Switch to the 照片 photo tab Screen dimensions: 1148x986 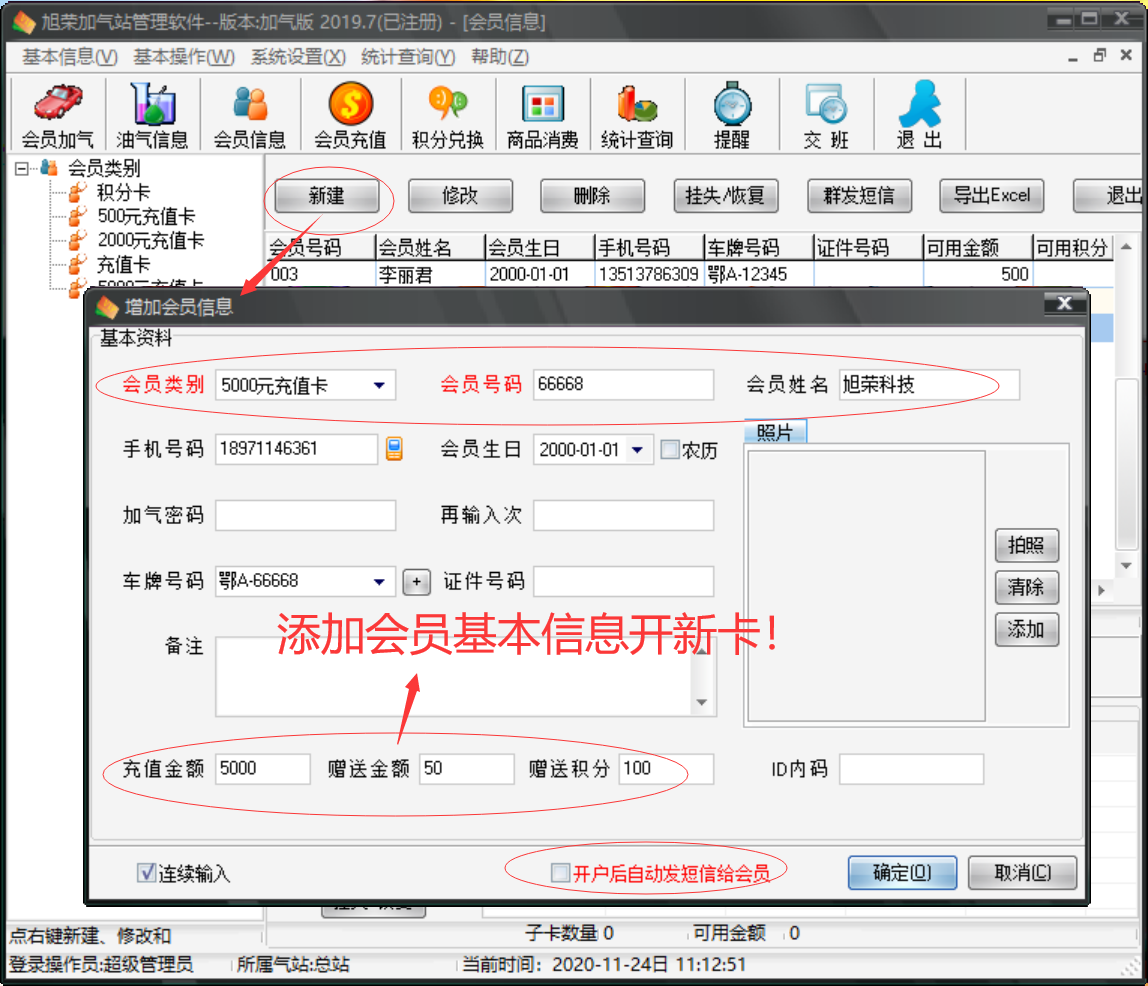coord(775,432)
